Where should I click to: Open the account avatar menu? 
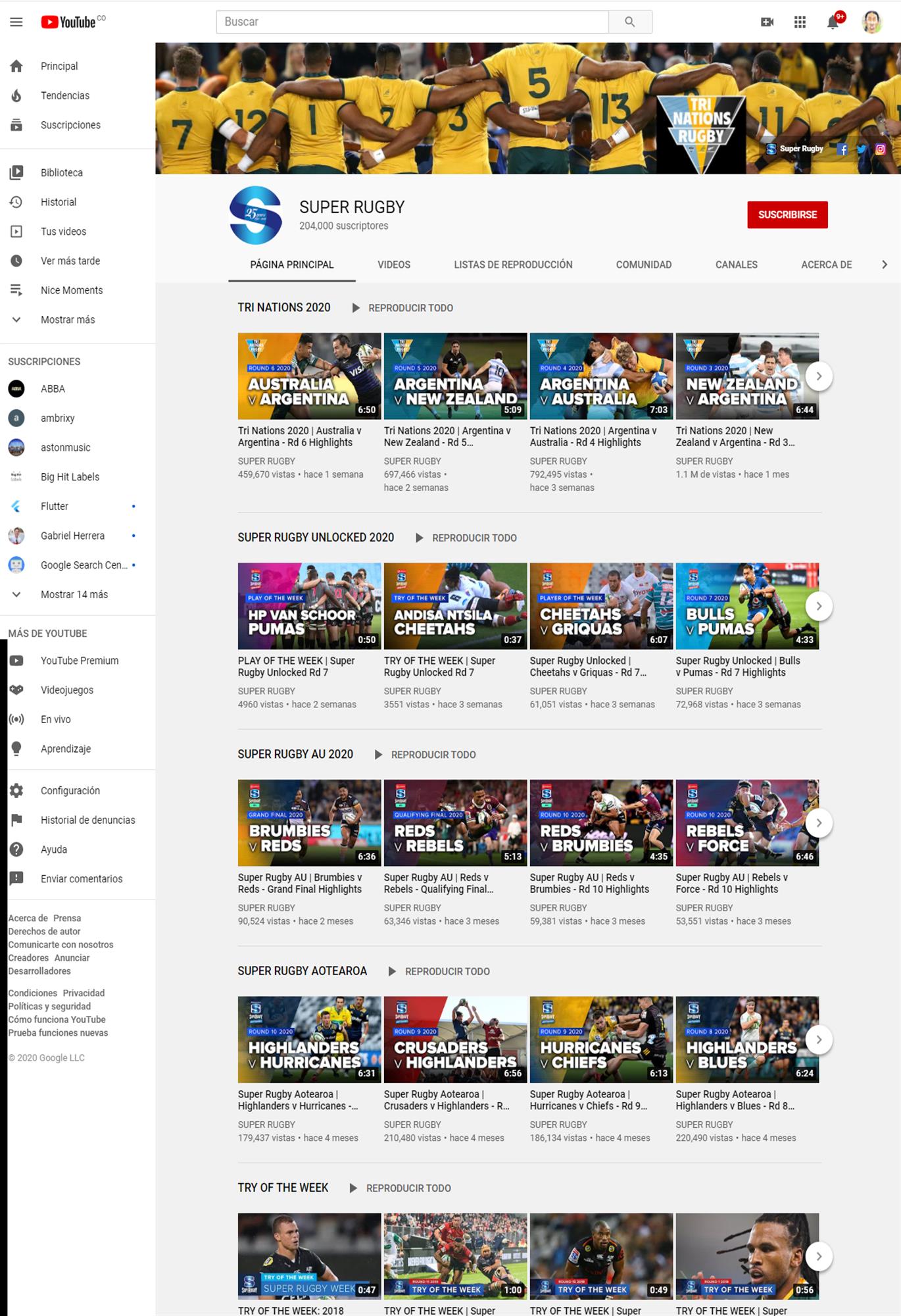[x=872, y=22]
